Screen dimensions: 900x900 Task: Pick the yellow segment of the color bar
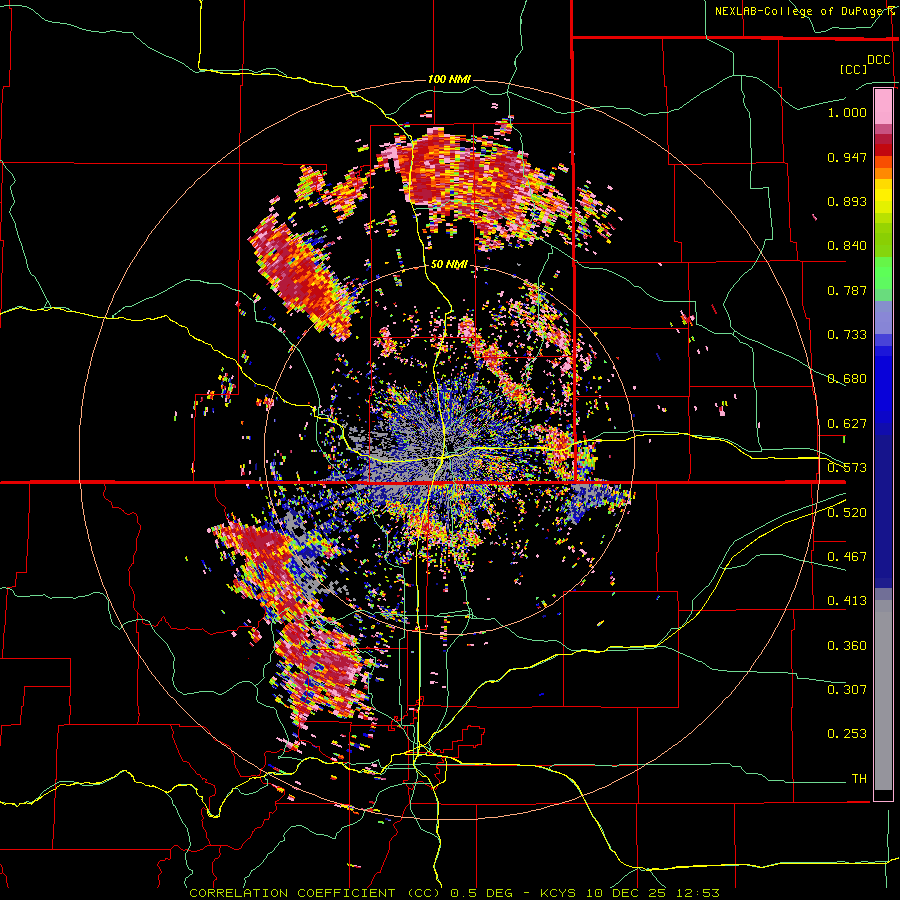[883, 196]
